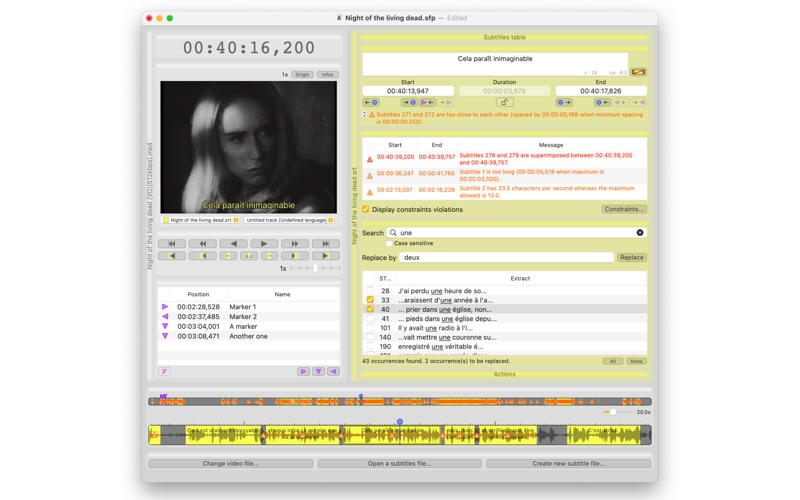Check the box for result row 41
This screenshot has width=800, height=500.
coord(370,318)
